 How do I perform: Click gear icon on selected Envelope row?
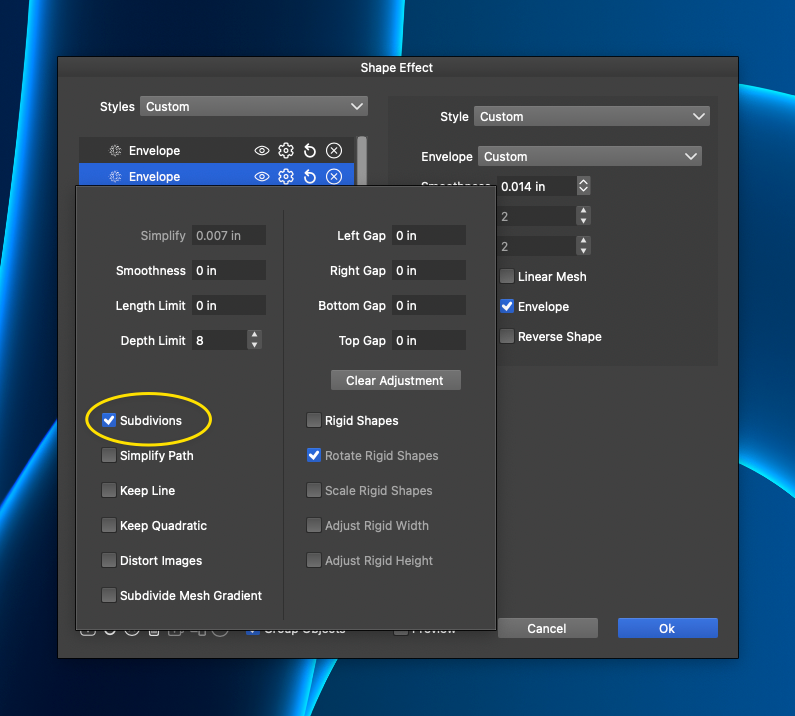pyautogui.click(x=286, y=177)
